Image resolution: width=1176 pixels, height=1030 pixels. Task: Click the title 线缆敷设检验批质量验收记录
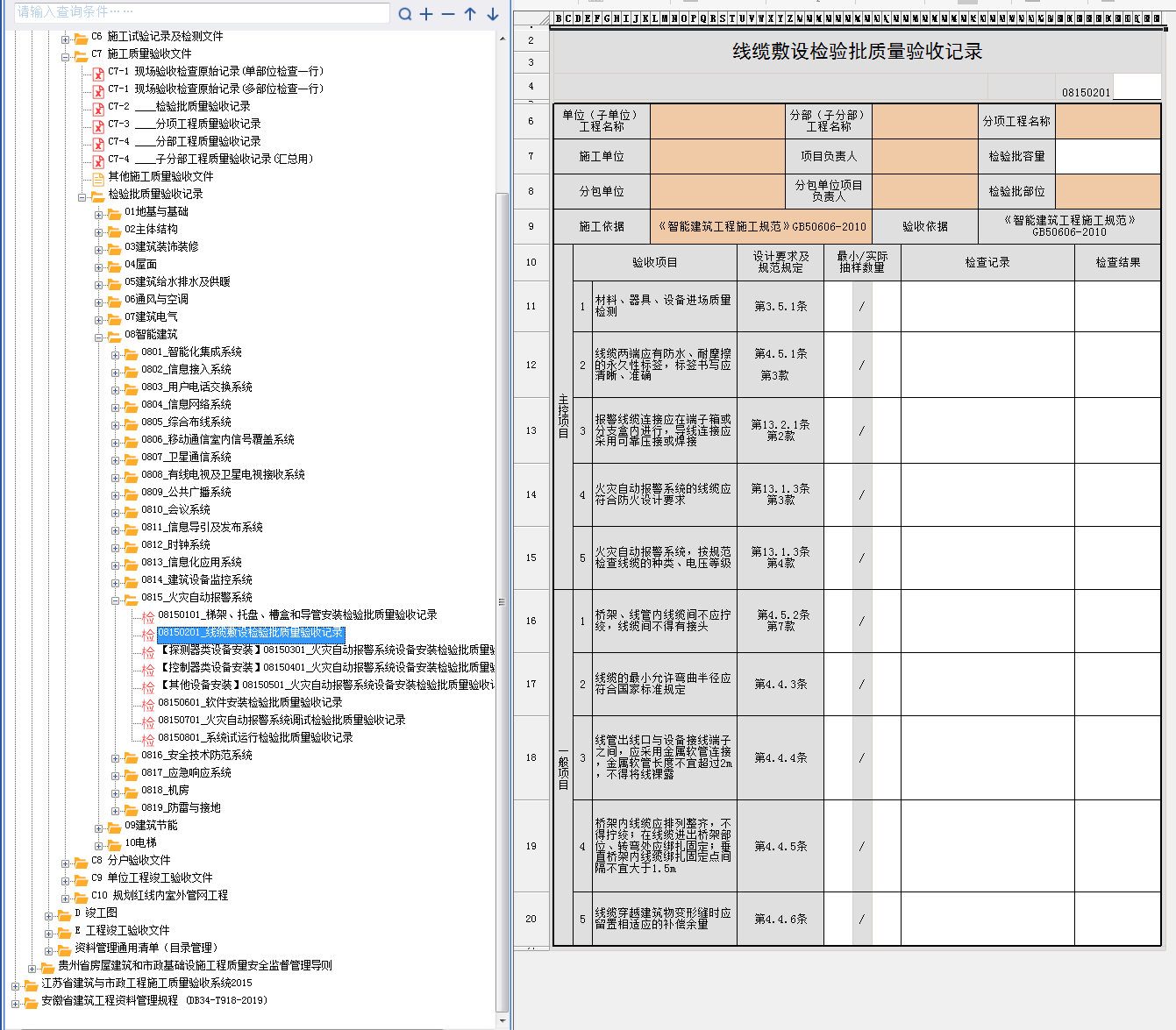[x=857, y=52]
